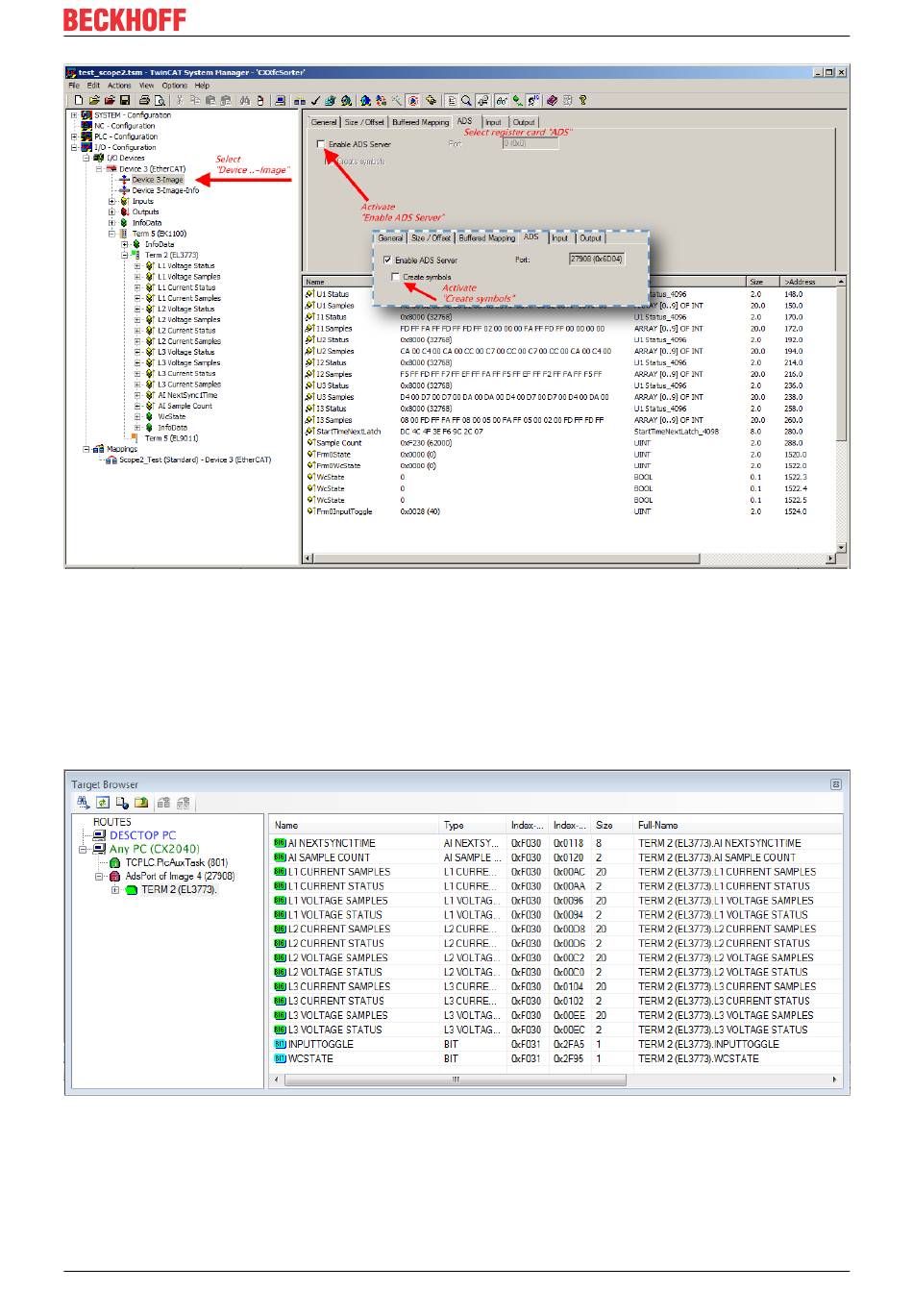The image size is (913, 1316).
Task: Click the first icon in the Target Browser toolbar
Action: 84,803
